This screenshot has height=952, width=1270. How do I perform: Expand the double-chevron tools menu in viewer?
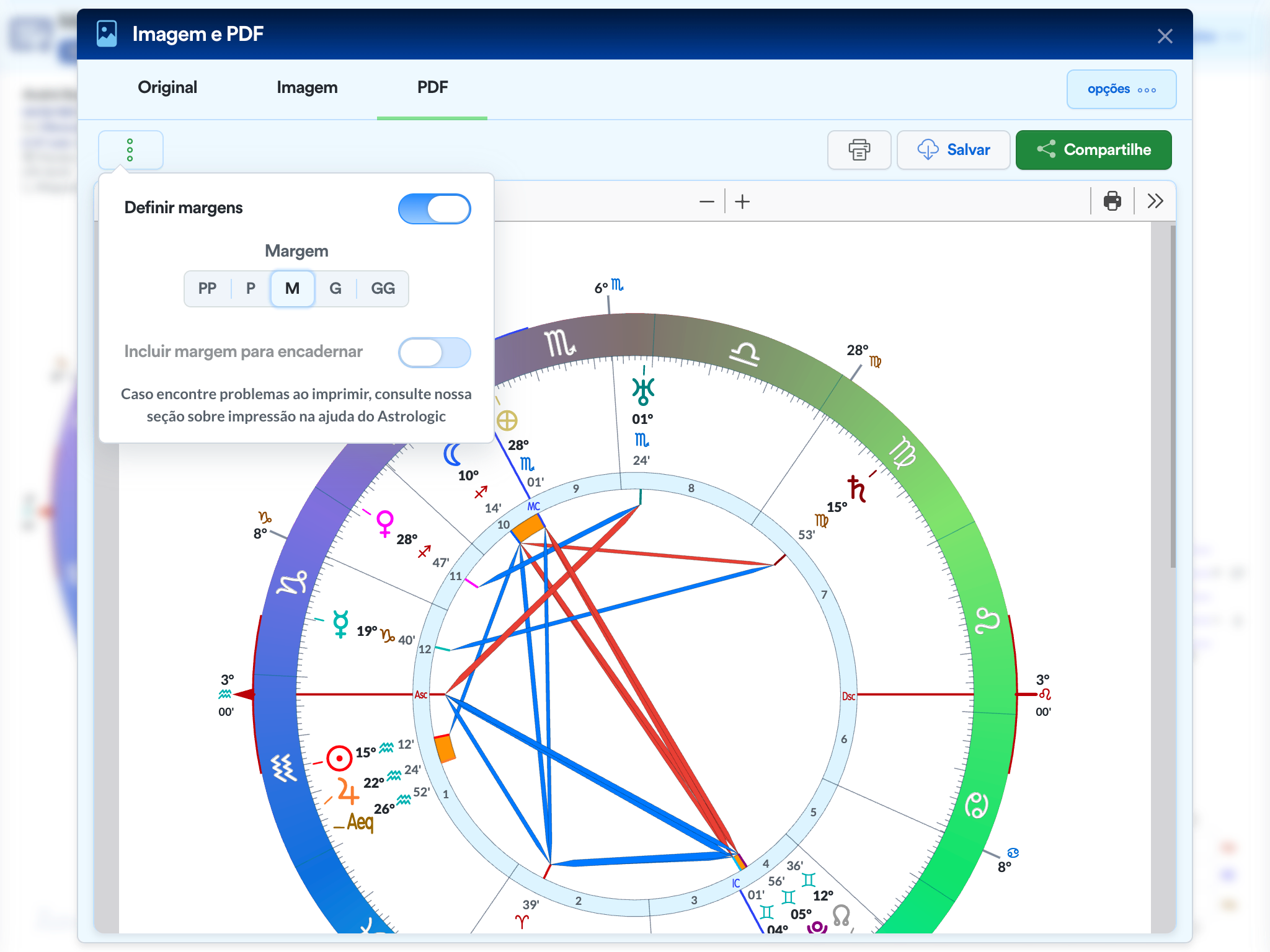[1155, 201]
